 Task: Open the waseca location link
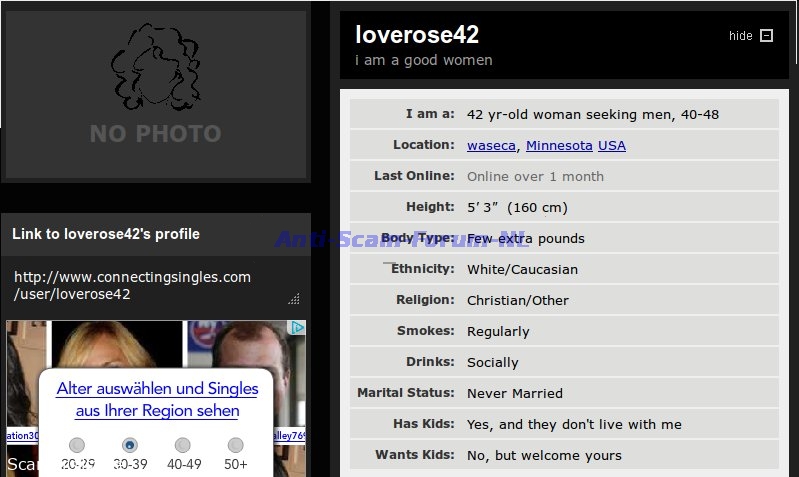coord(491,145)
